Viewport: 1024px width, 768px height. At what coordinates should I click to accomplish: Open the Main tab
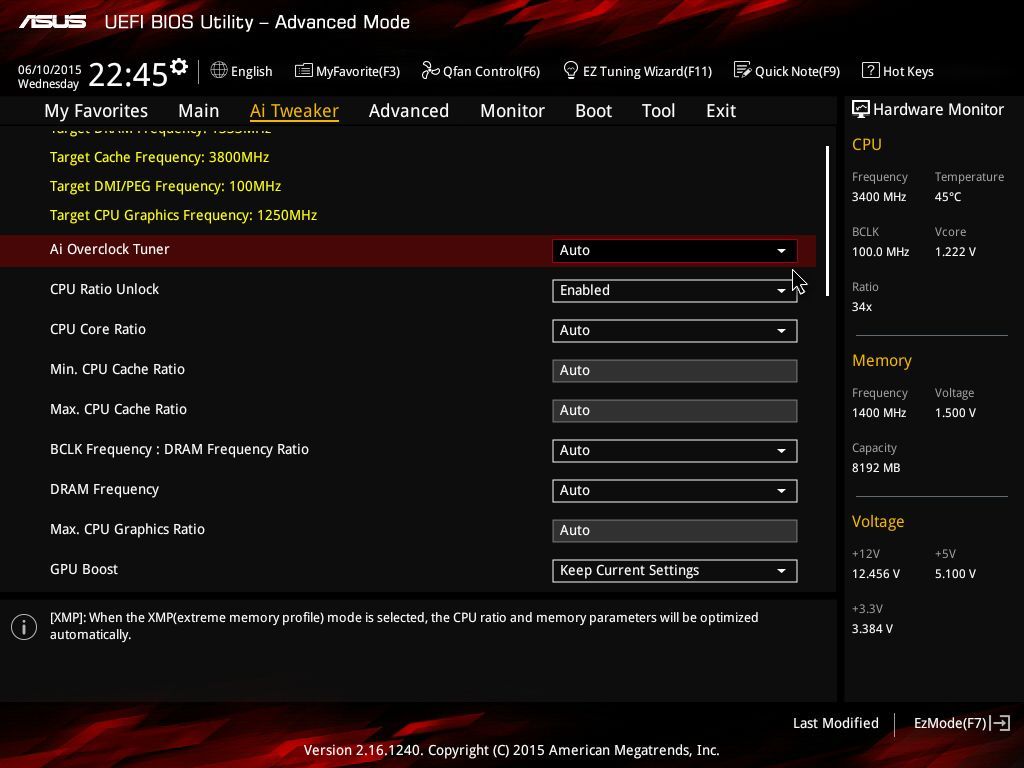point(199,111)
